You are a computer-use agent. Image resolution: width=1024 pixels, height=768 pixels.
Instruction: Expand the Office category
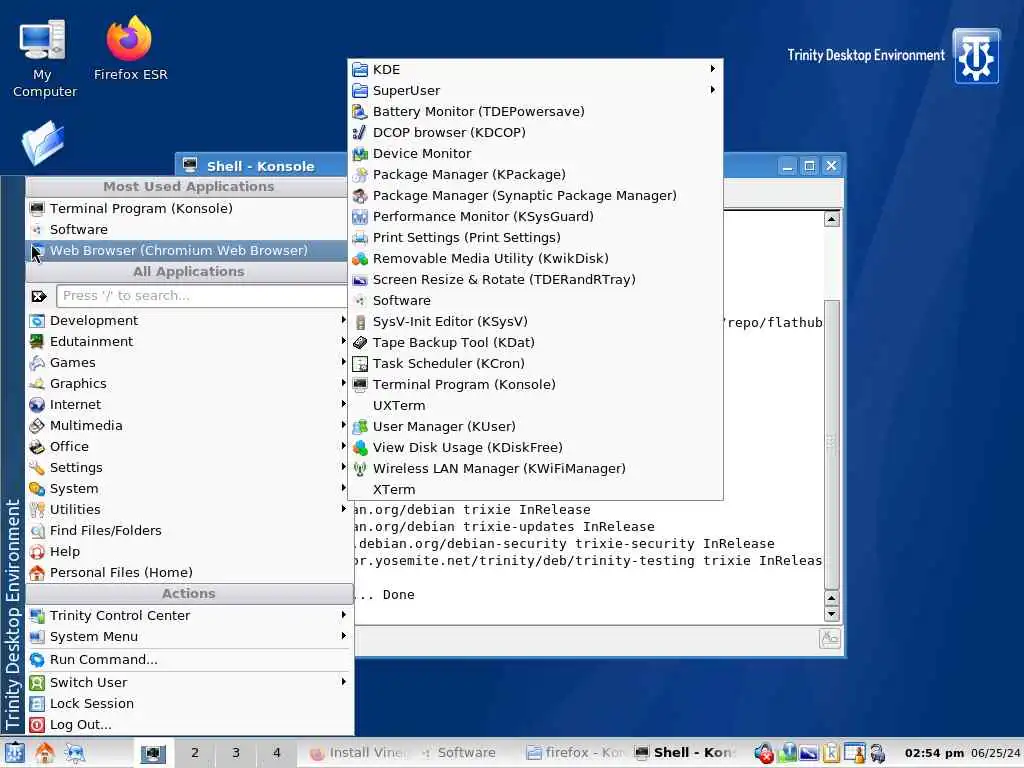(189, 446)
